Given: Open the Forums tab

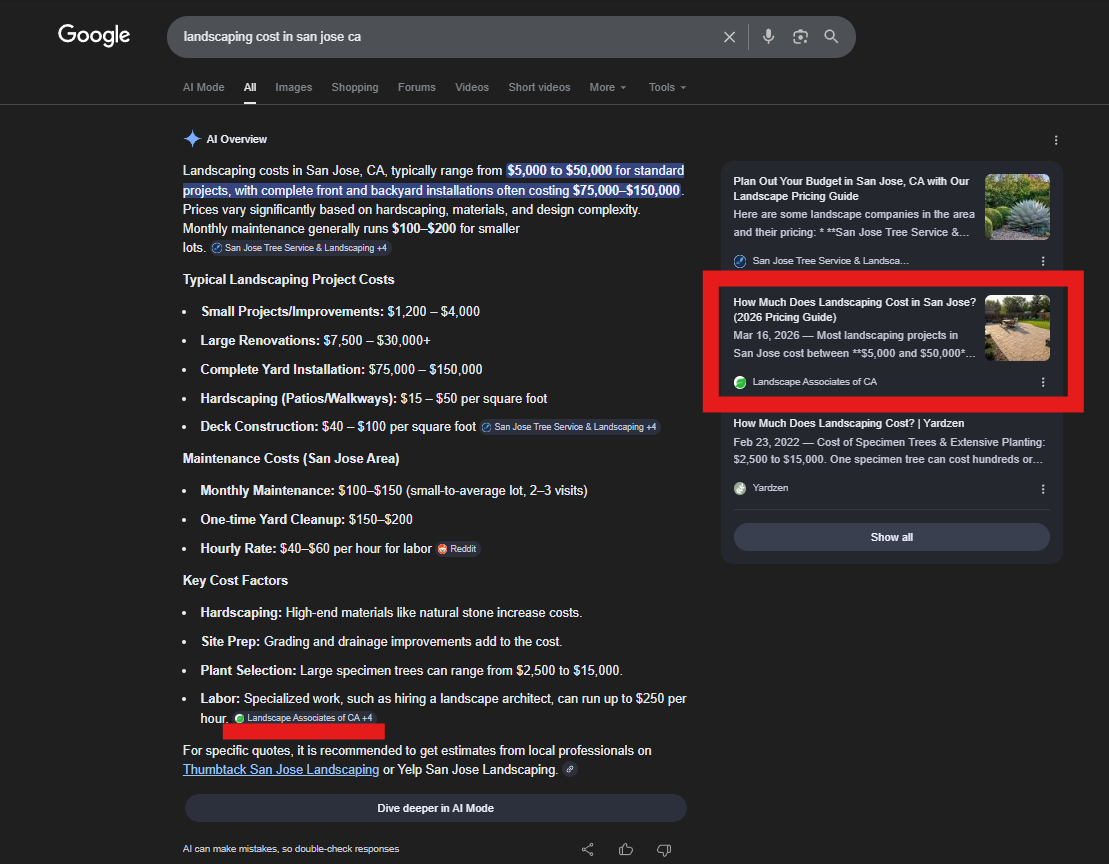Looking at the screenshot, I should point(417,87).
